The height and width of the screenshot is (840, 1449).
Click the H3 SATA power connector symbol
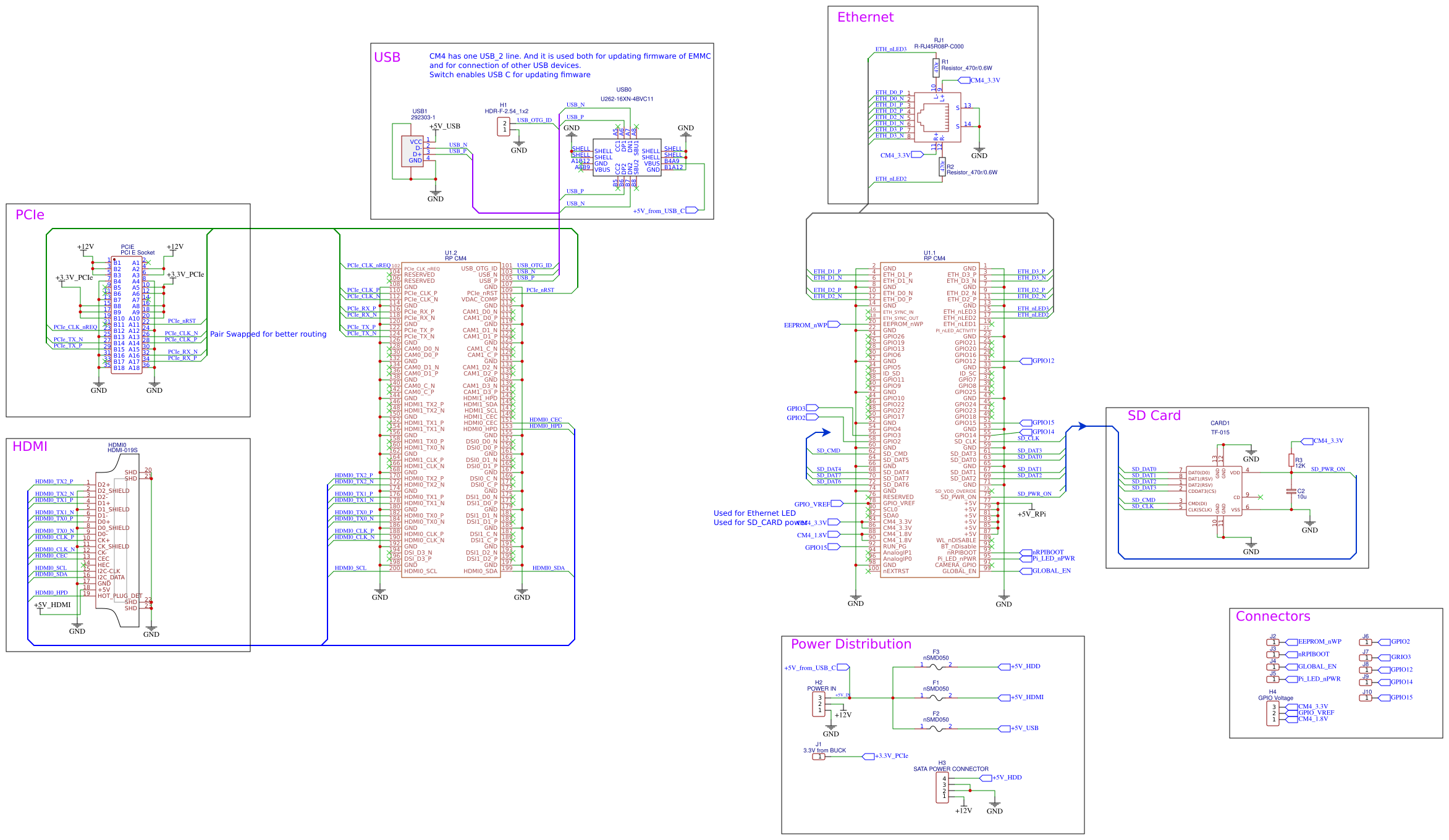pyautogui.click(x=943, y=787)
